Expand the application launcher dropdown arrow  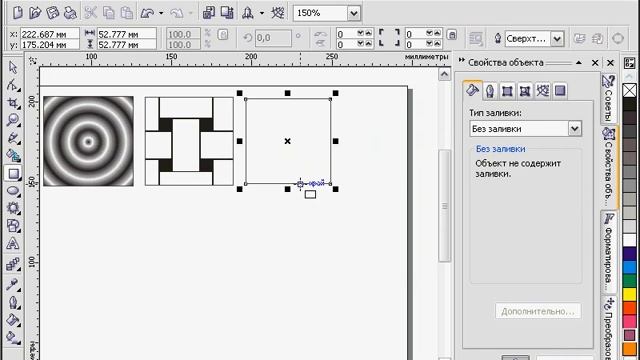point(262,13)
